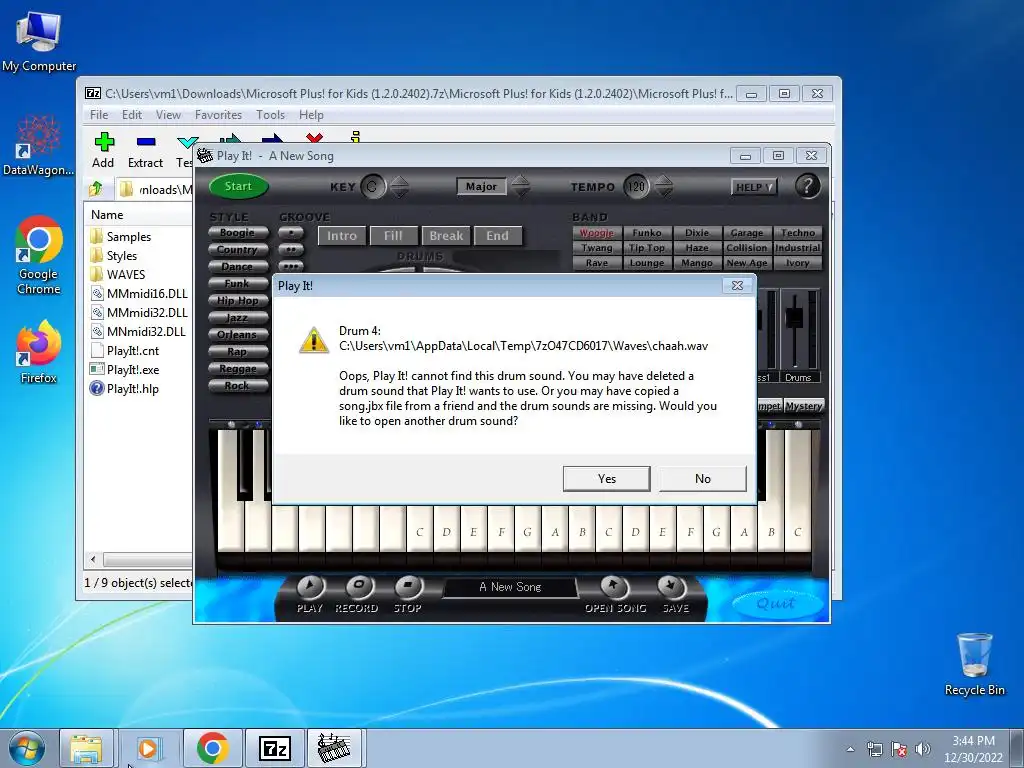The height and width of the screenshot is (768, 1024).
Task: Click Windows Media Player taskbar icon
Action: click(148, 748)
